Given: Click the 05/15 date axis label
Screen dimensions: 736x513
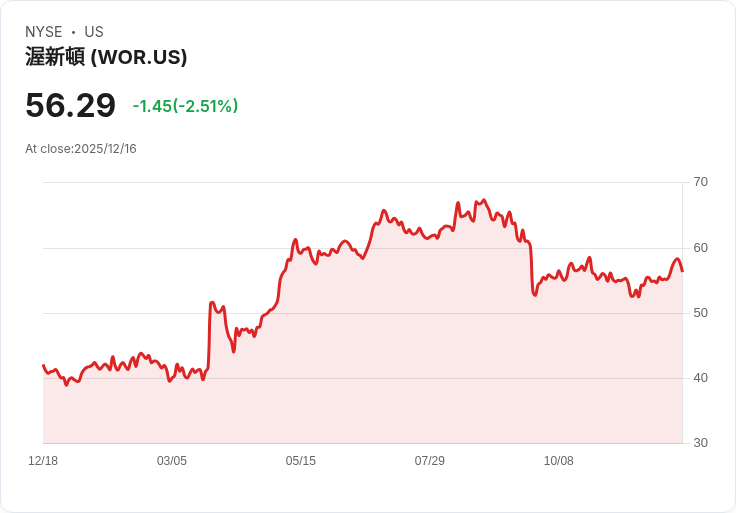Looking at the screenshot, I should 301,461.
